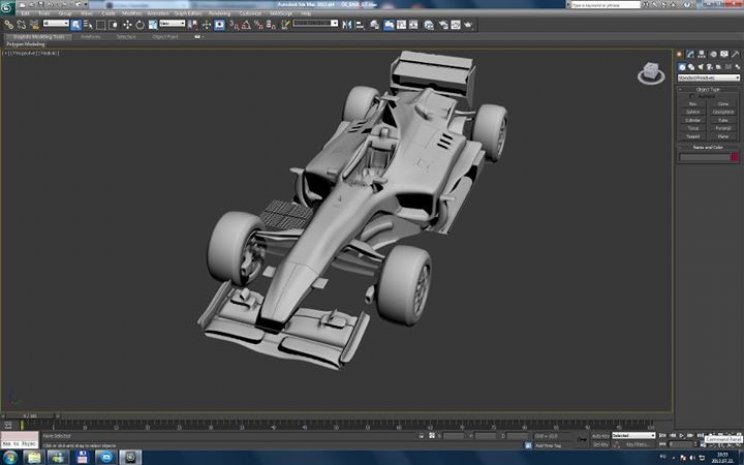Select the Shapes create category
The width and height of the screenshot is (744, 465).
point(691,67)
